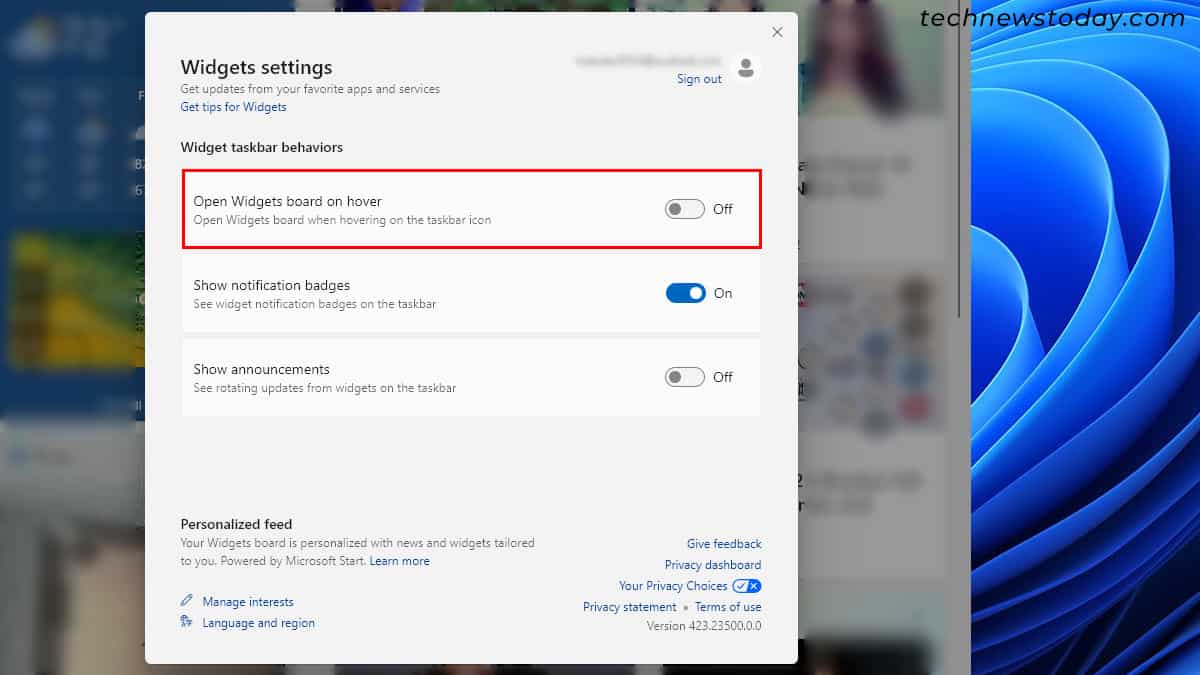Open Privacy statement link
The image size is (1200, 675).
(630, 607)
